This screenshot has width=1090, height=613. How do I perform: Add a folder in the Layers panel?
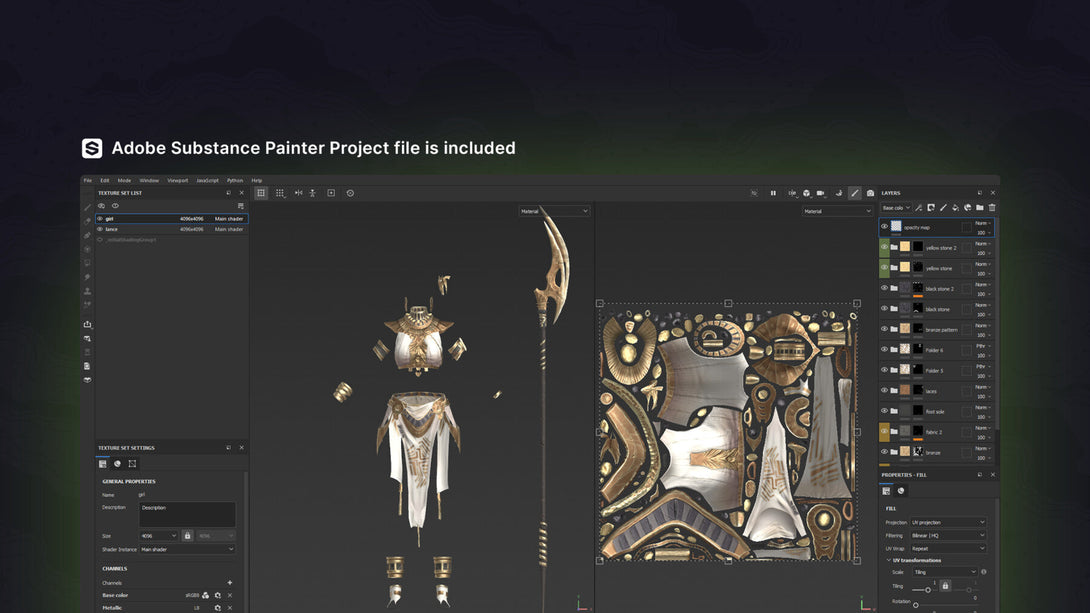click(979, 208)
